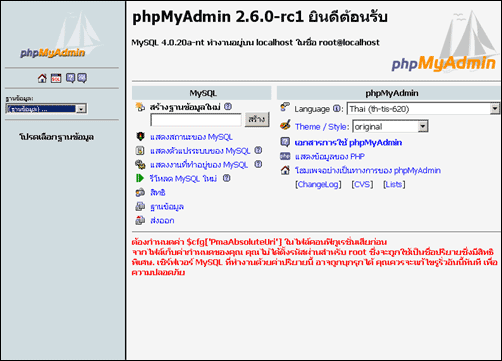
Task: Click the Theme / Style paint palette icon
Action: pyautogui.click(x=285, y=125)
